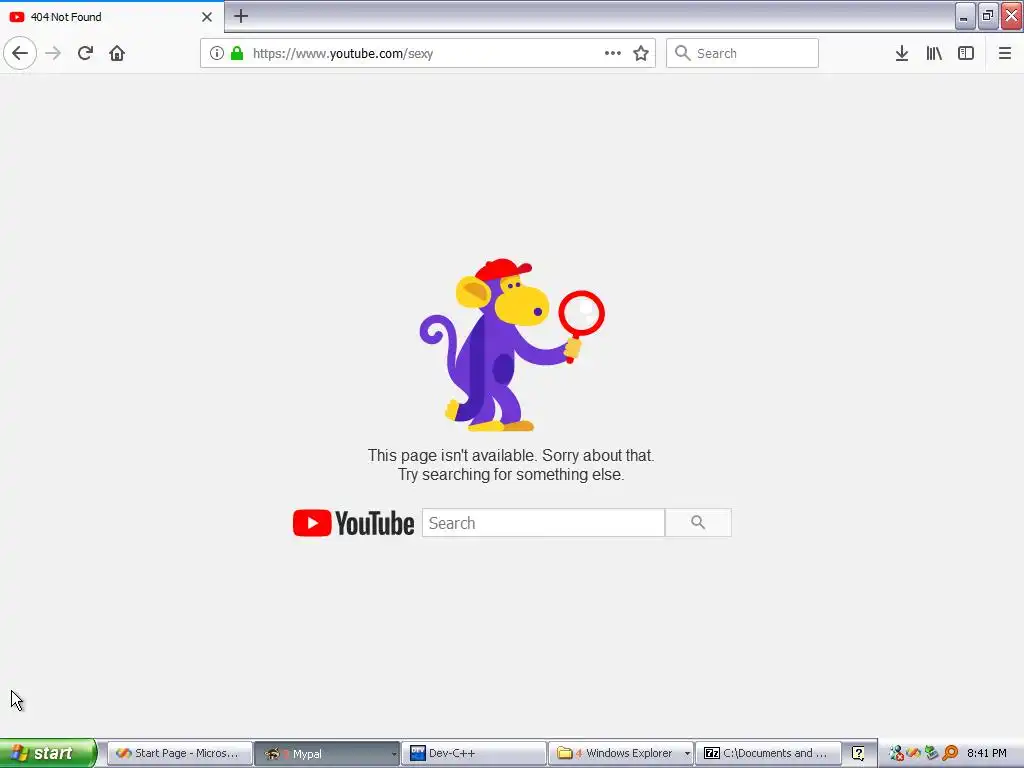Toggle the sidebar view icon
The width and height of the screenshot is (1024, 768).
point(966,53)
